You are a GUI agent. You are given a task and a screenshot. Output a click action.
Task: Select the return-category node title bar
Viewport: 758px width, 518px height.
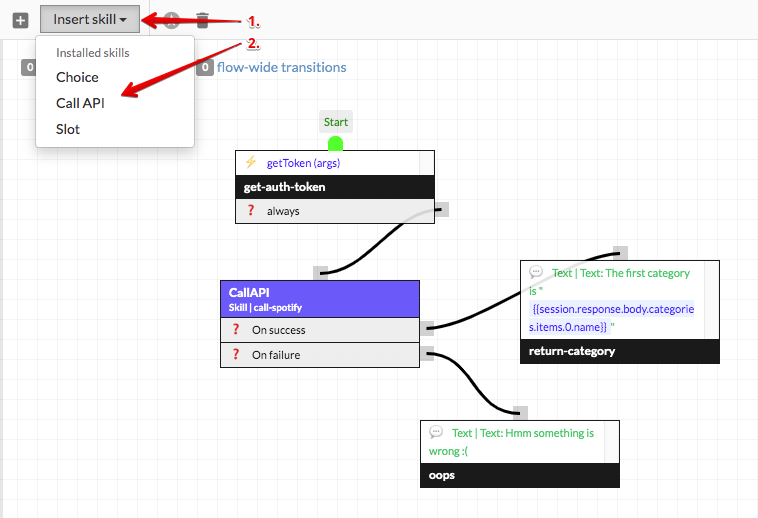point(620,351)
